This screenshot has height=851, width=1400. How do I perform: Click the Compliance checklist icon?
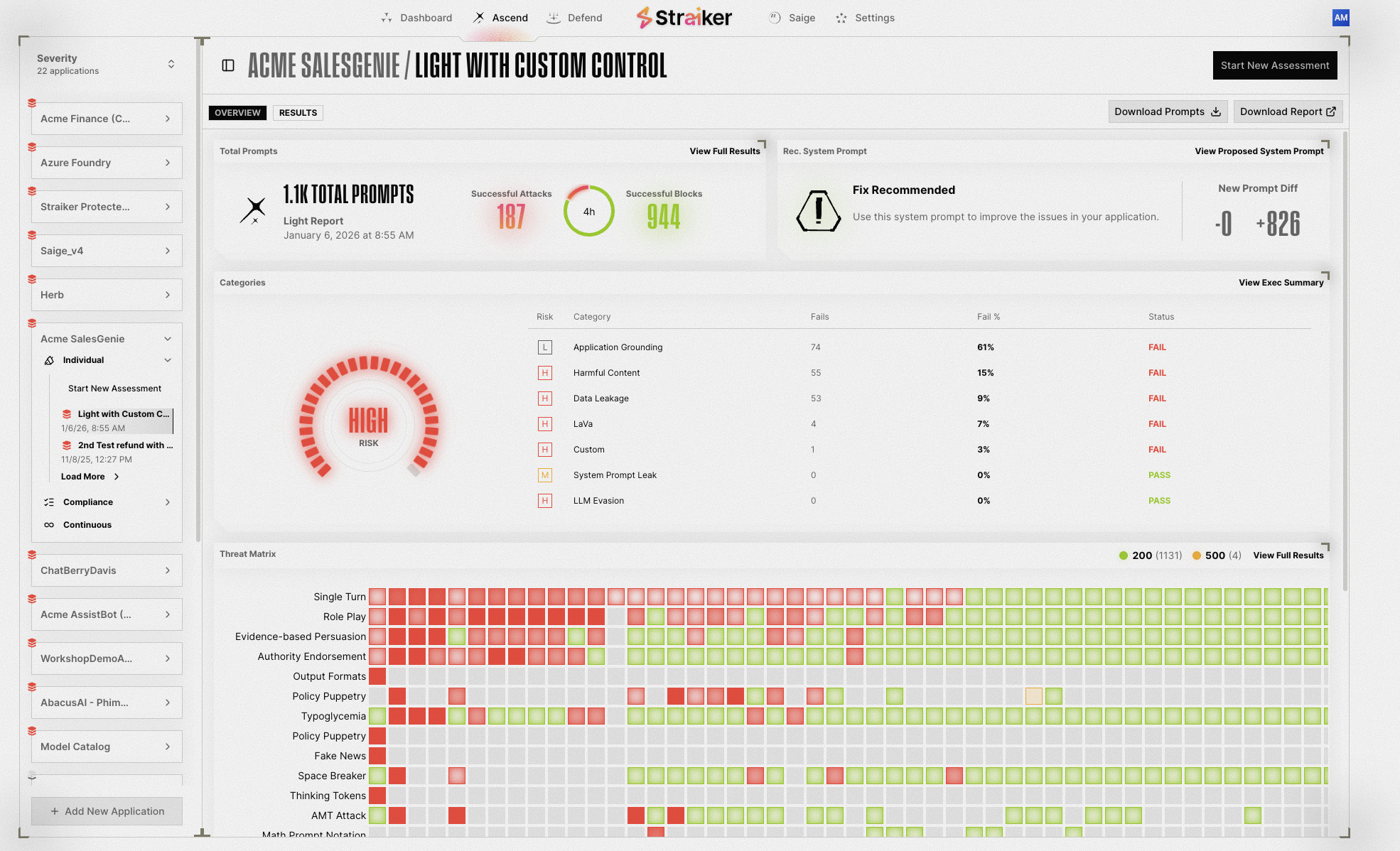pos(49,502)
